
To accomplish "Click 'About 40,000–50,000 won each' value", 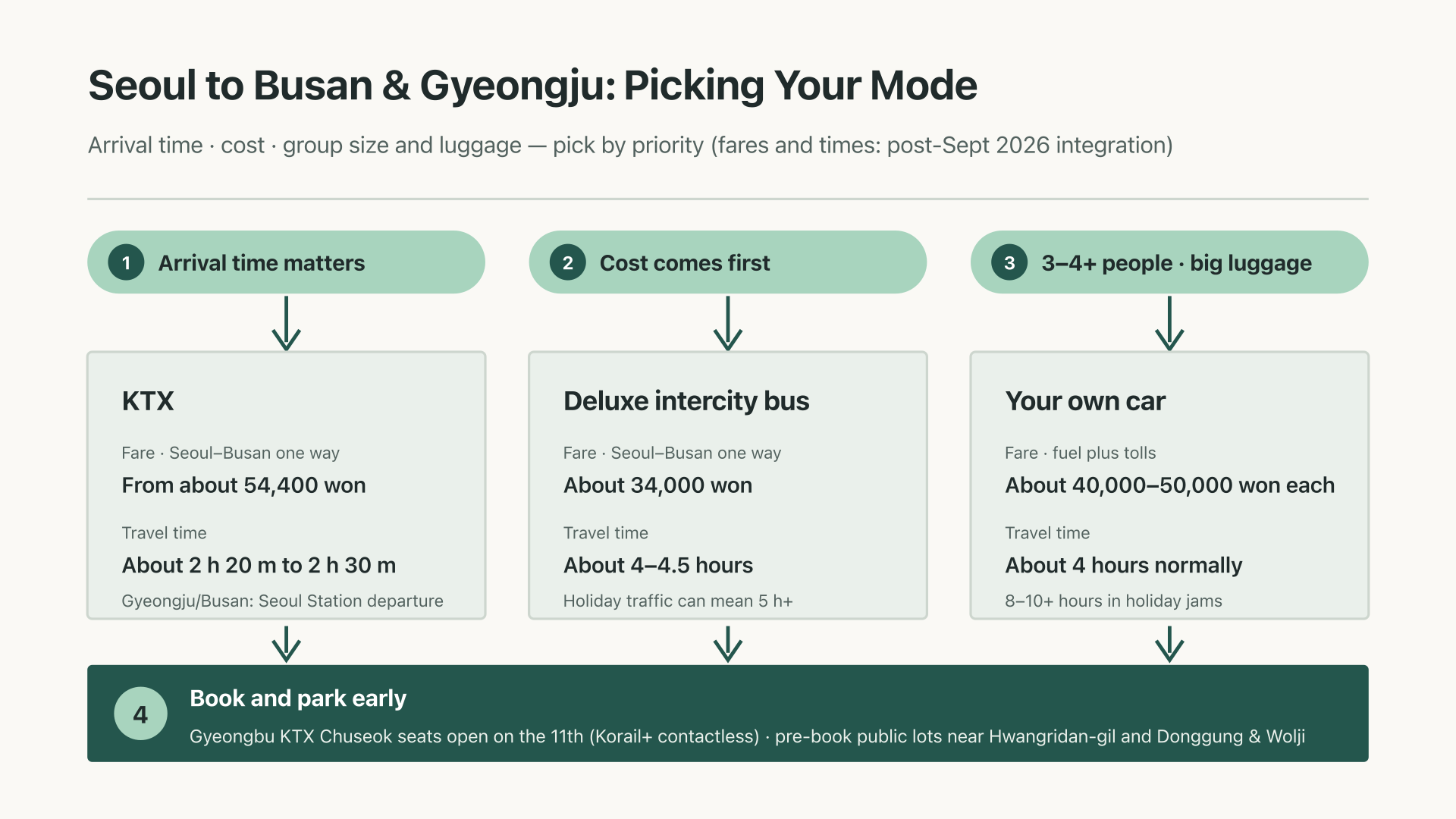I will click(1169, 485).
